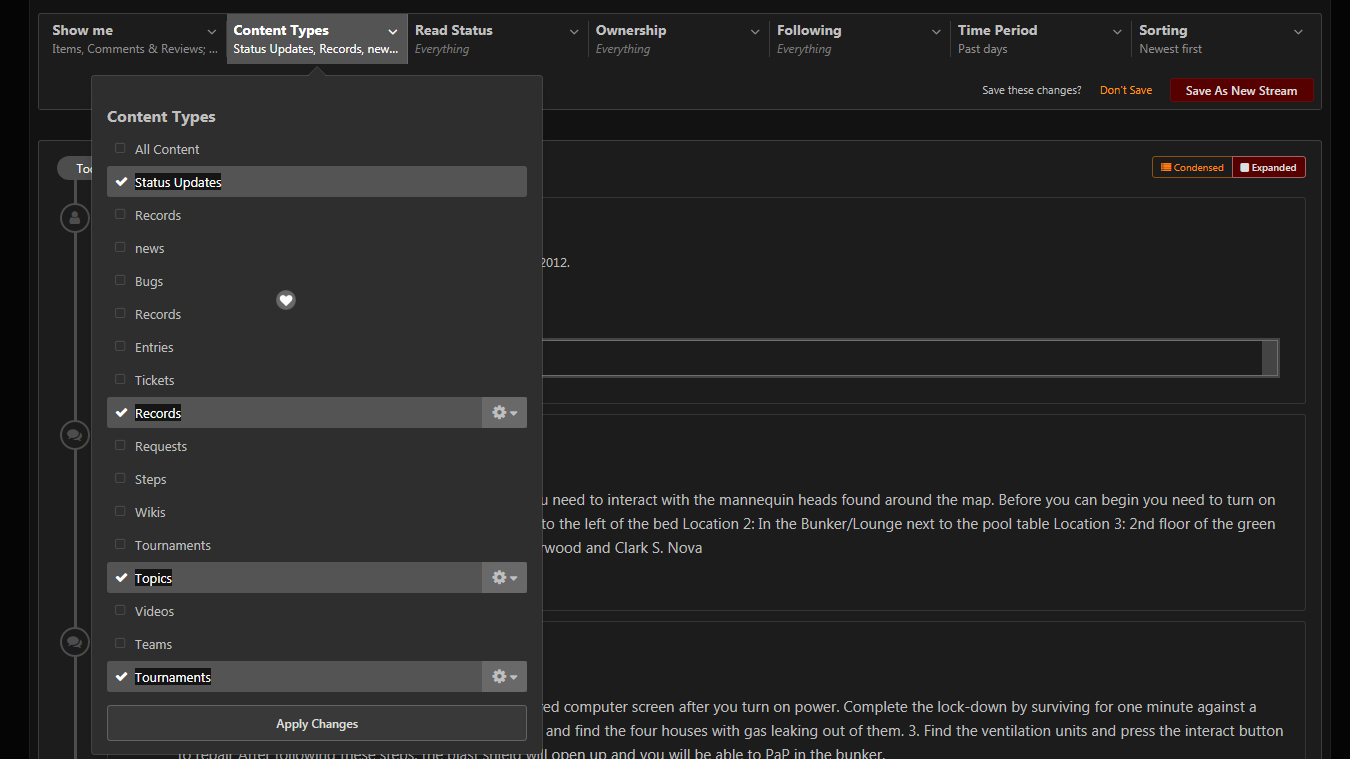Click the Don't Save link
Viewport: 1350px width, 759px height.
coord(1126,90)
